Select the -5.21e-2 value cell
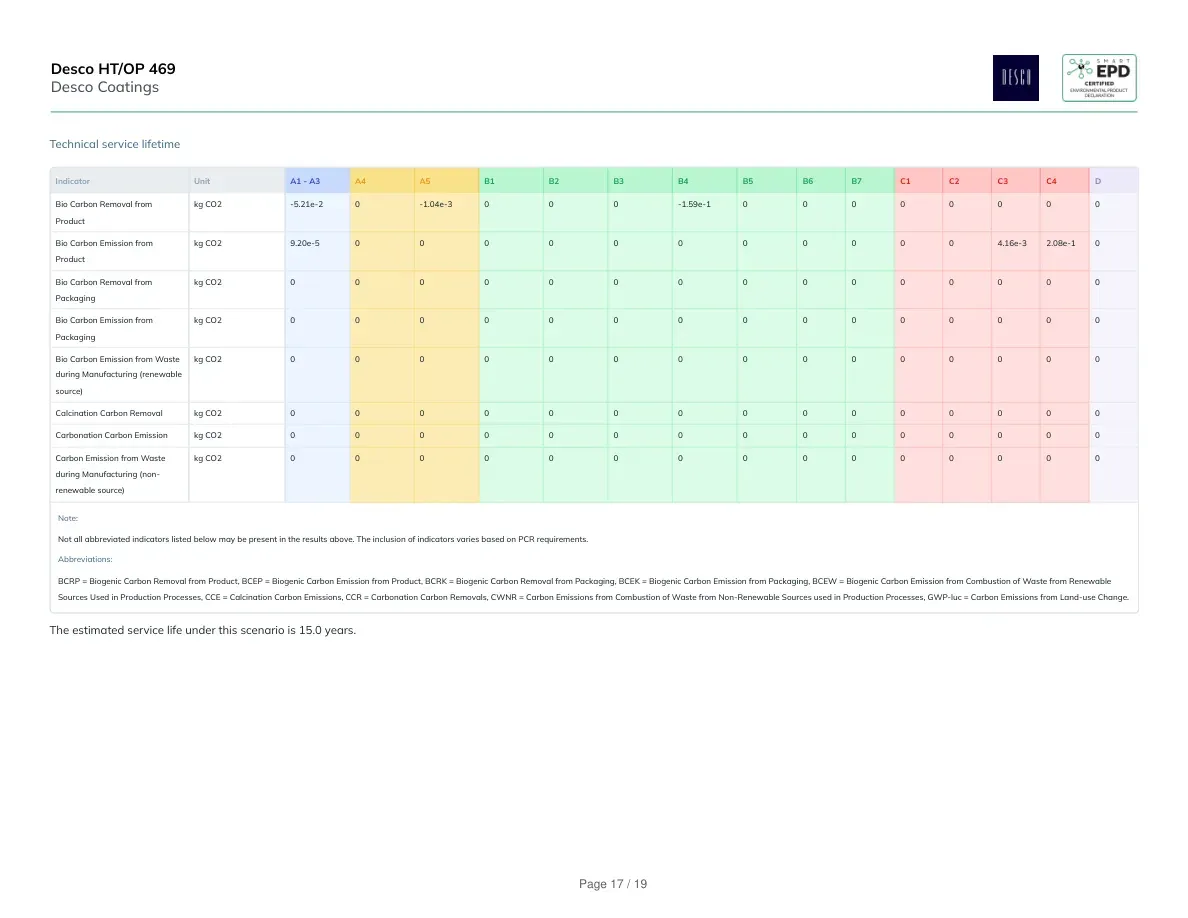This screenshot has width=1188, height=918. pos(306,204)
